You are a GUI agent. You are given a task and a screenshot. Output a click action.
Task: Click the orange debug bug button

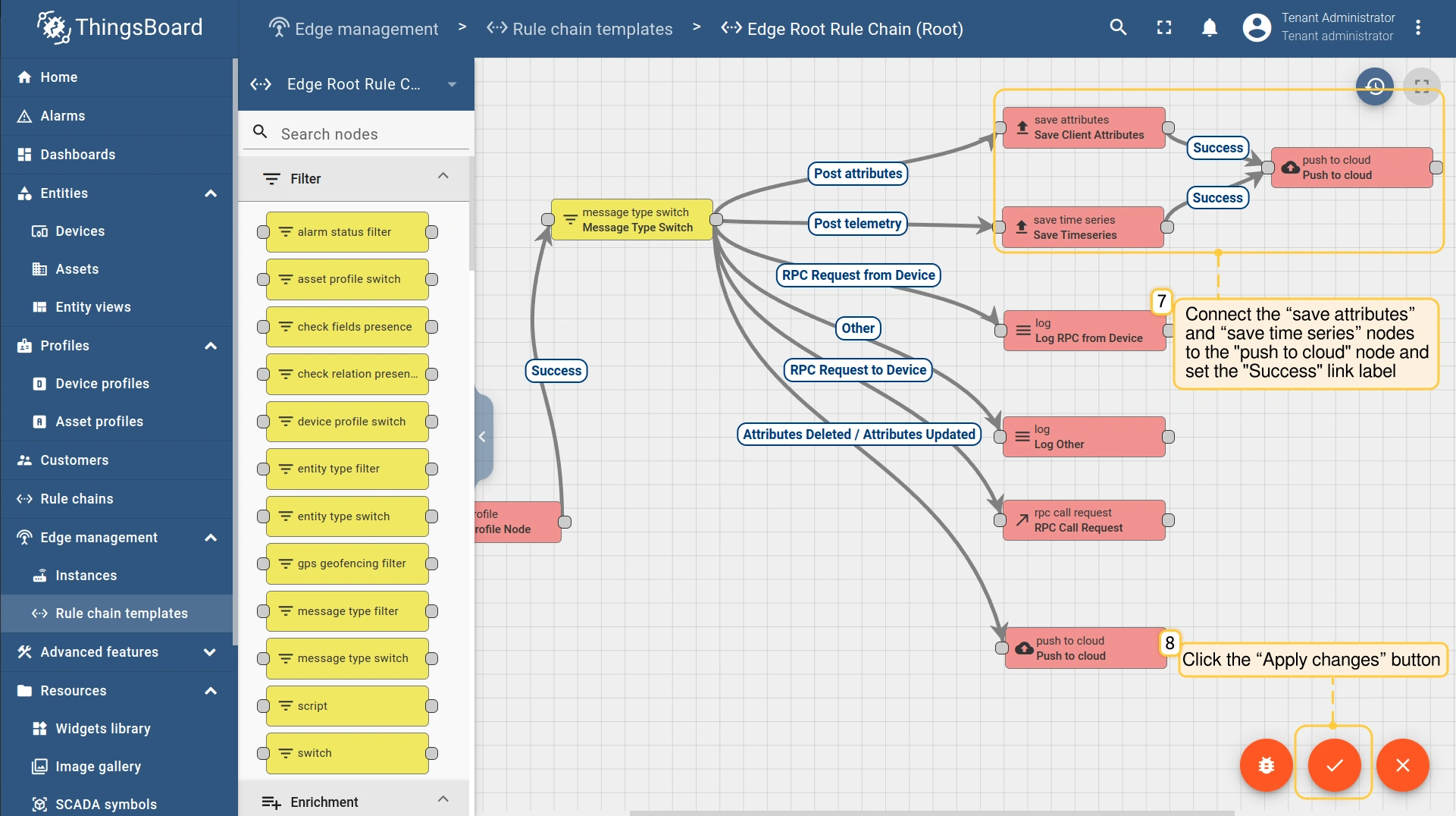tap(1266, 765)
